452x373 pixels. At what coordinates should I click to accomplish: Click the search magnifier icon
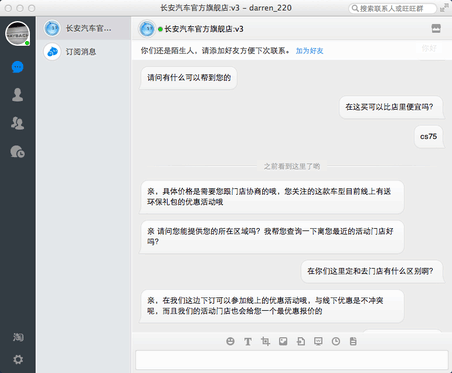click(355, 8)
